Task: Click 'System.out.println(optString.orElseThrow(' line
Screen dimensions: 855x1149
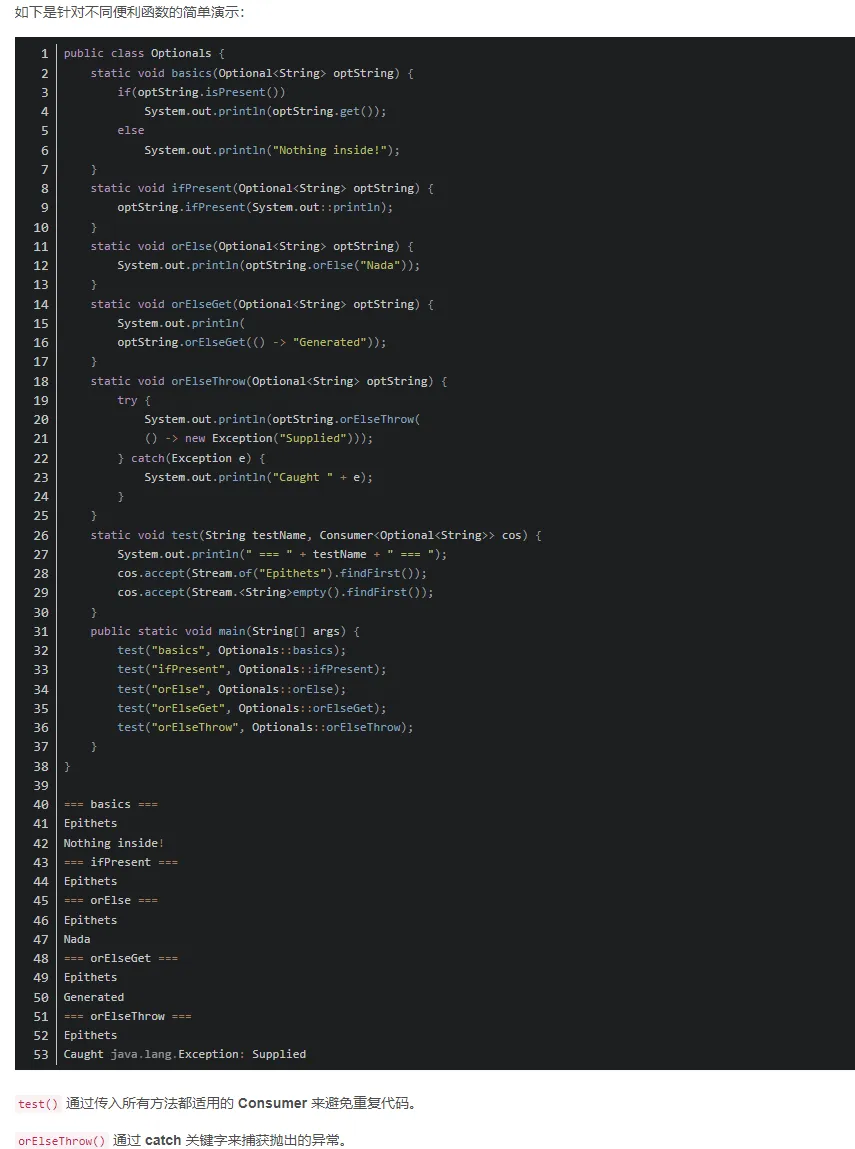Action: click(x=282, y=419)
